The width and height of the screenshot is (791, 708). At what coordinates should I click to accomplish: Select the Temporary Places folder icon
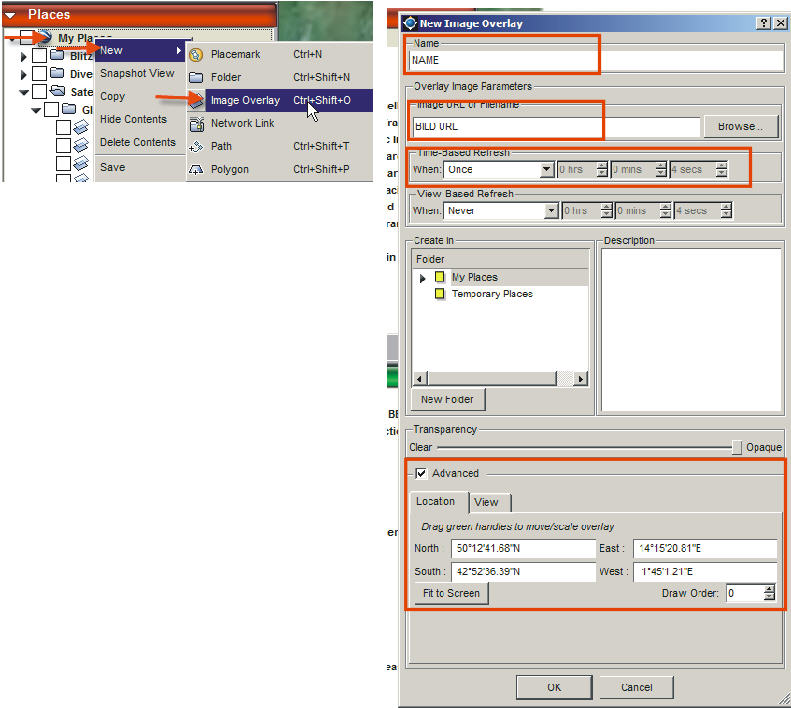tap(440, 295)
